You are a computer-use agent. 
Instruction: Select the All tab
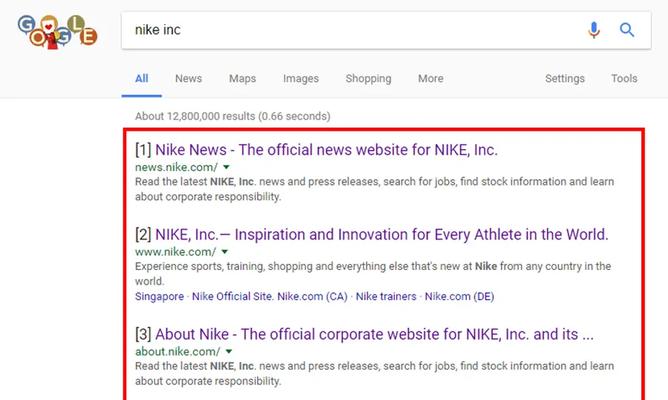(141, 79)
